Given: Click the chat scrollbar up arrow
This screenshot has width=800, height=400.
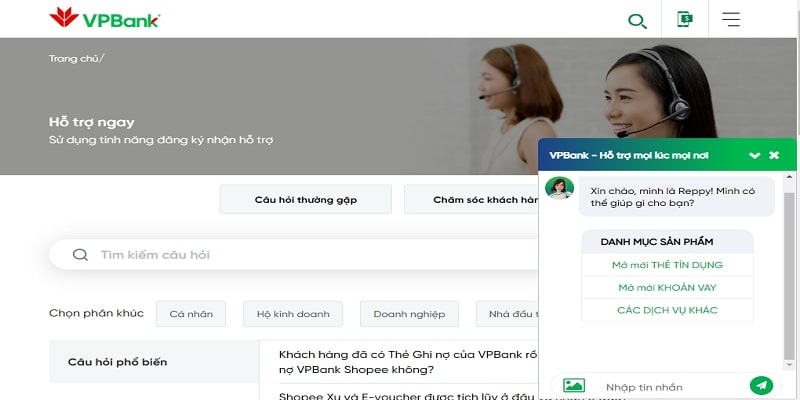Looking at the screenshot, I should tap(789, 177).
